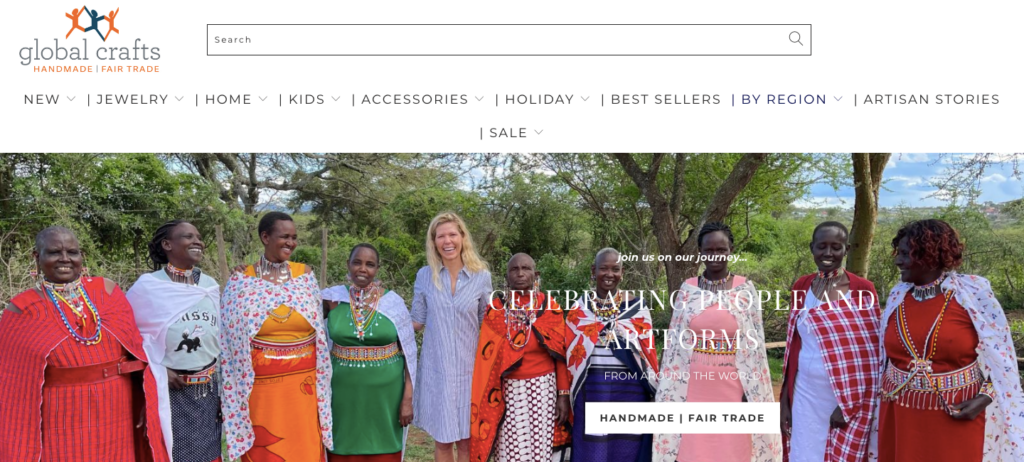
Task: Expand the HOME menu chevron
Action: (x=263, y=99)
